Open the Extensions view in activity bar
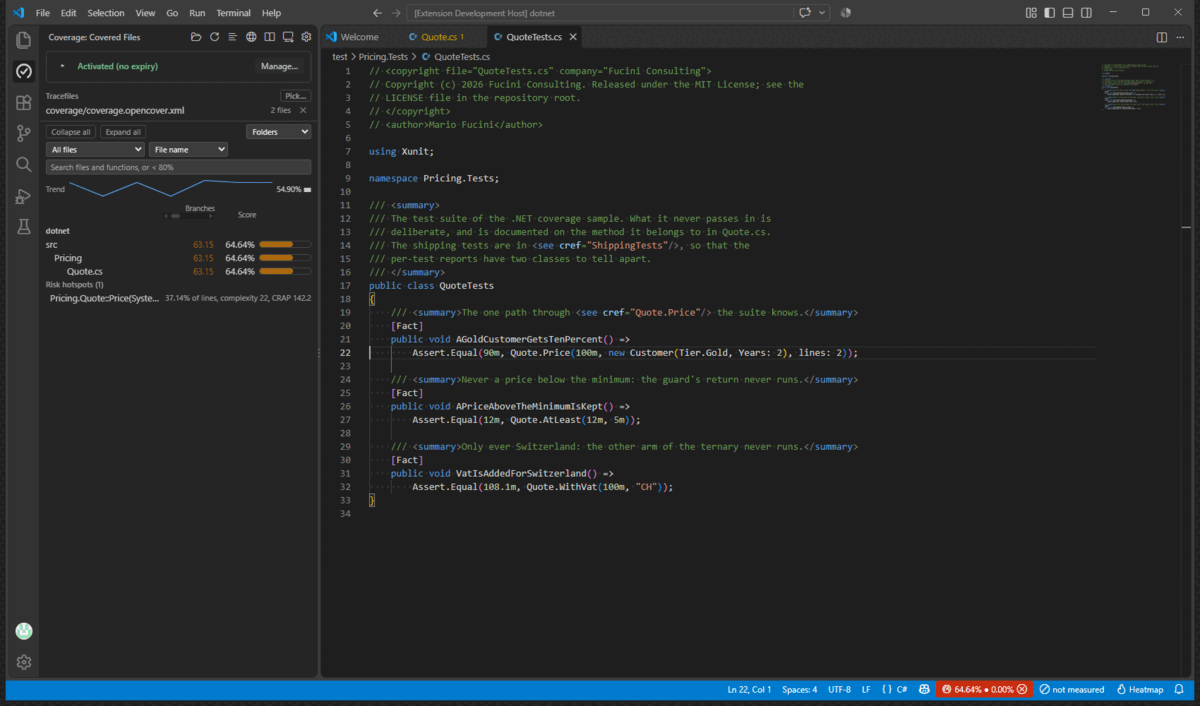 pyautogui.click(x=24, y=102)
